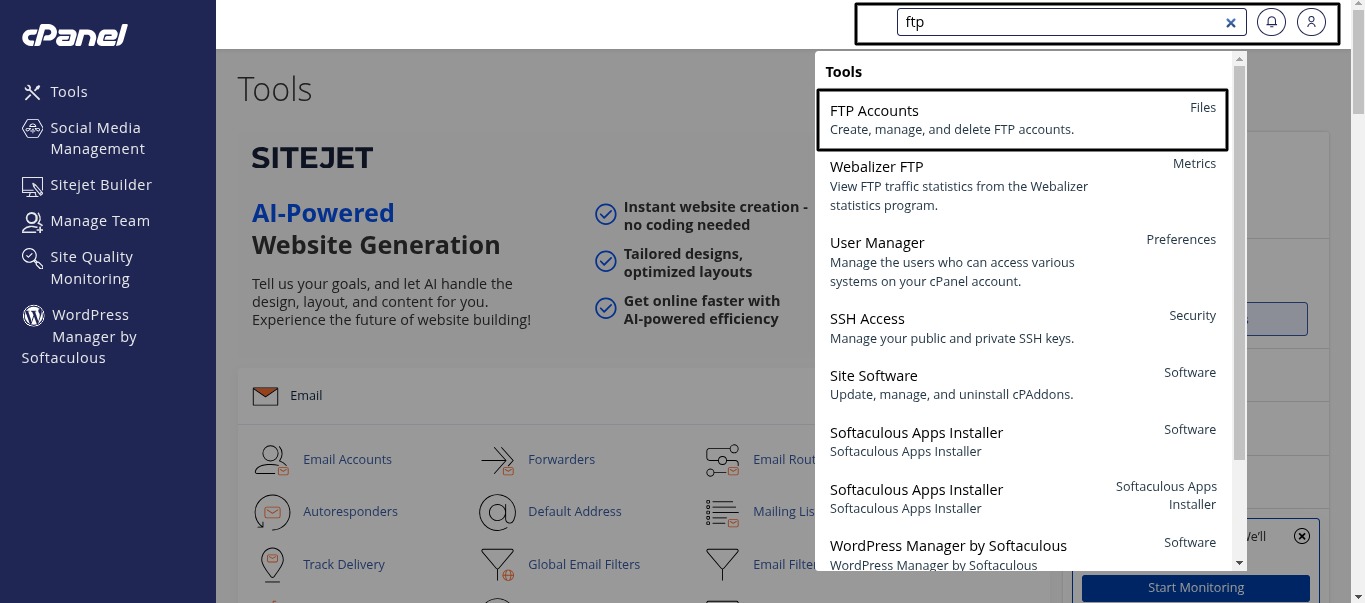Click the Email Accounts icon
The width and height of the screenshot is (1365, 603).
point(271,460)
